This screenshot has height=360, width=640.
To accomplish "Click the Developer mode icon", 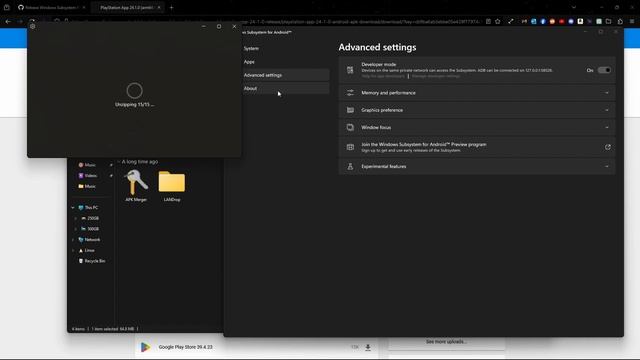I will (x=350, y=70).
